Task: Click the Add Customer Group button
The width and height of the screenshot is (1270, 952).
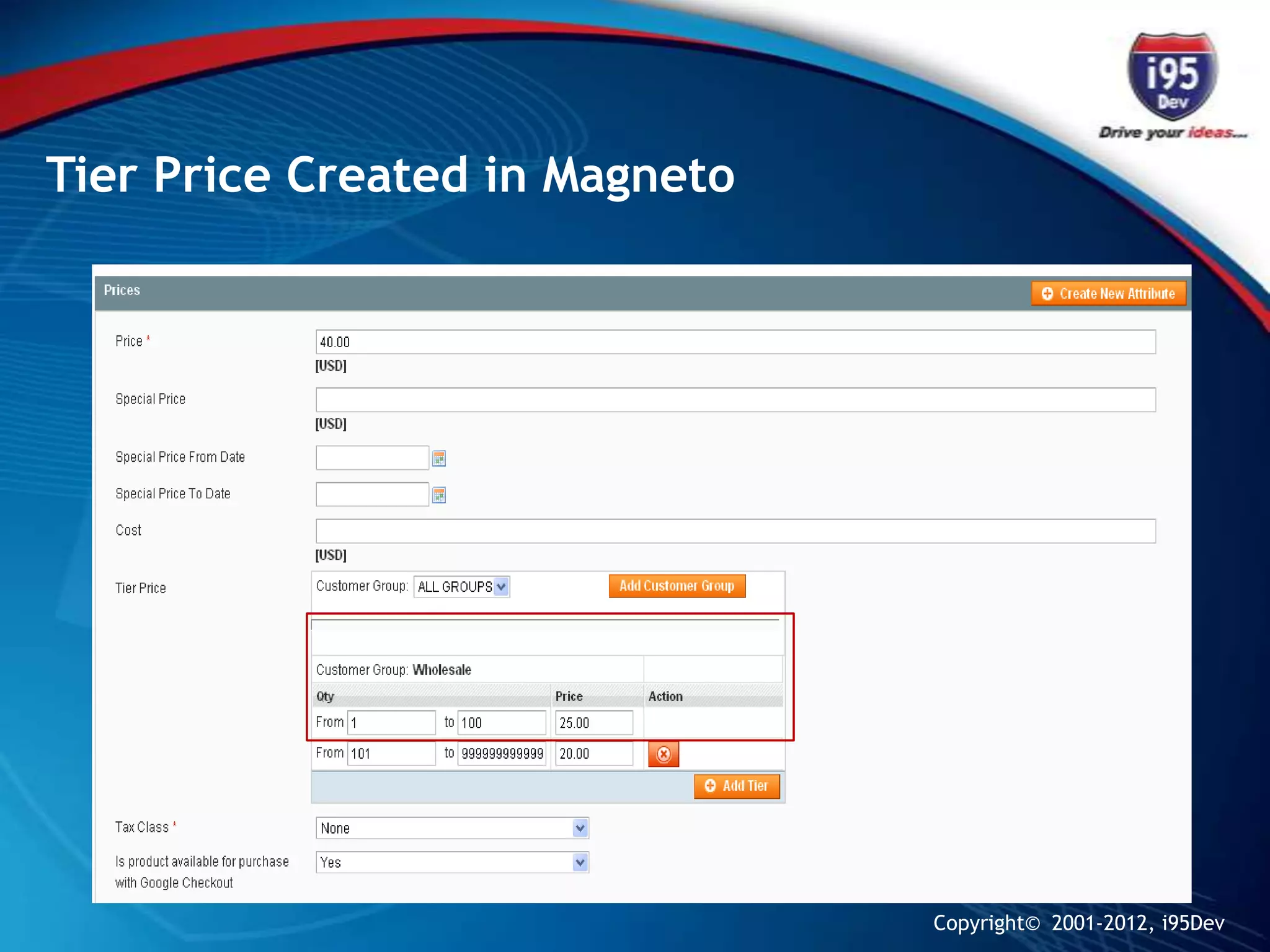Action: [677, 586]
